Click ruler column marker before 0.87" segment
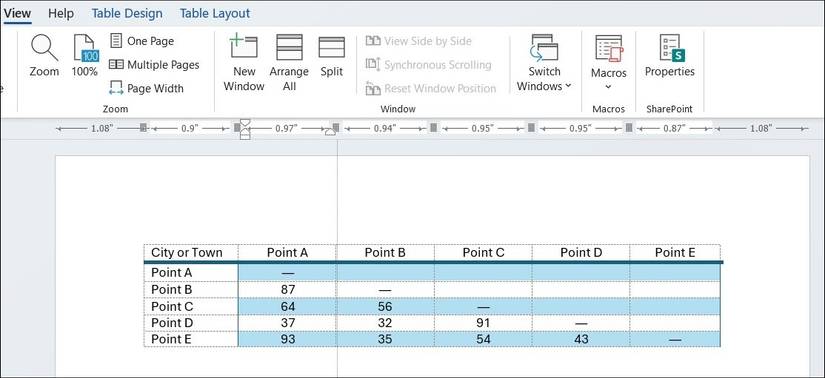The image size is (825, 378). pos(628,127)
